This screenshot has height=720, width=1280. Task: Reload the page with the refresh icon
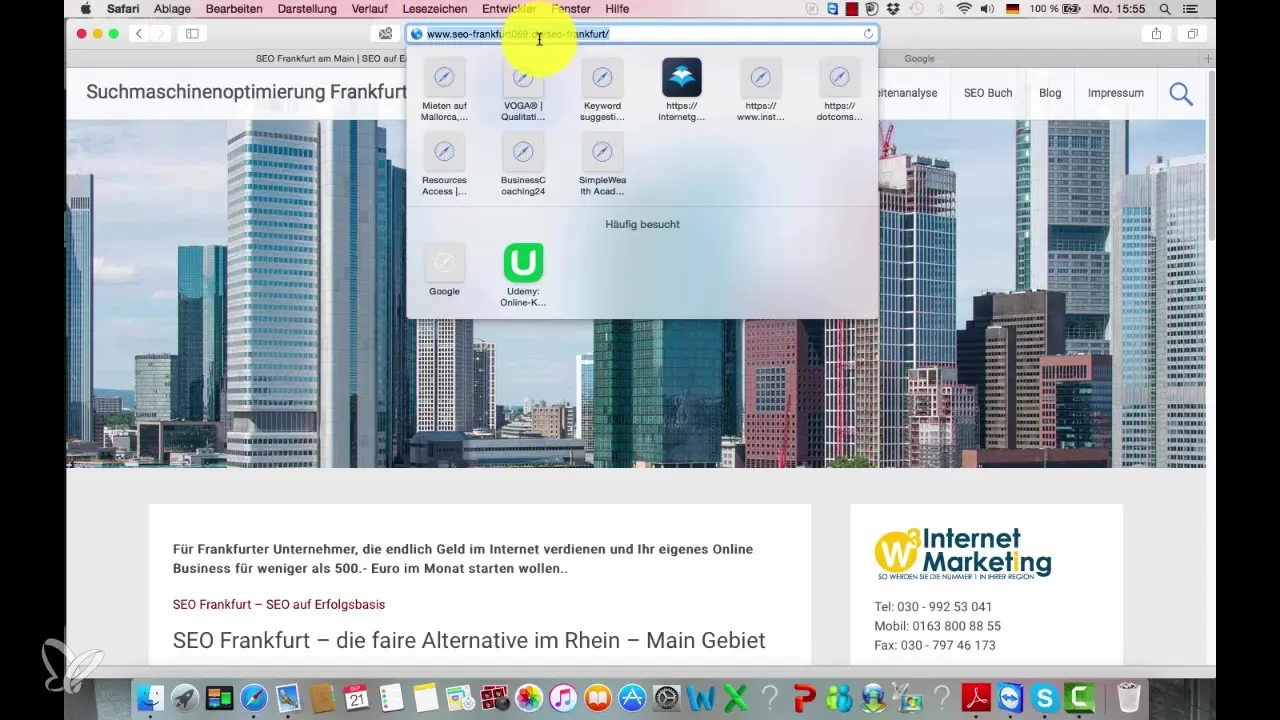868,33
